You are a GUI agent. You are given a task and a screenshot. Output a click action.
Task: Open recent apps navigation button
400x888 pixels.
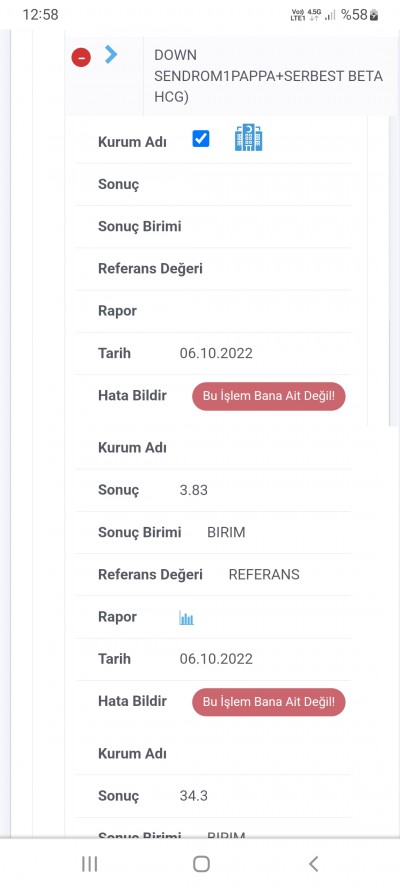tap(90, 864)
